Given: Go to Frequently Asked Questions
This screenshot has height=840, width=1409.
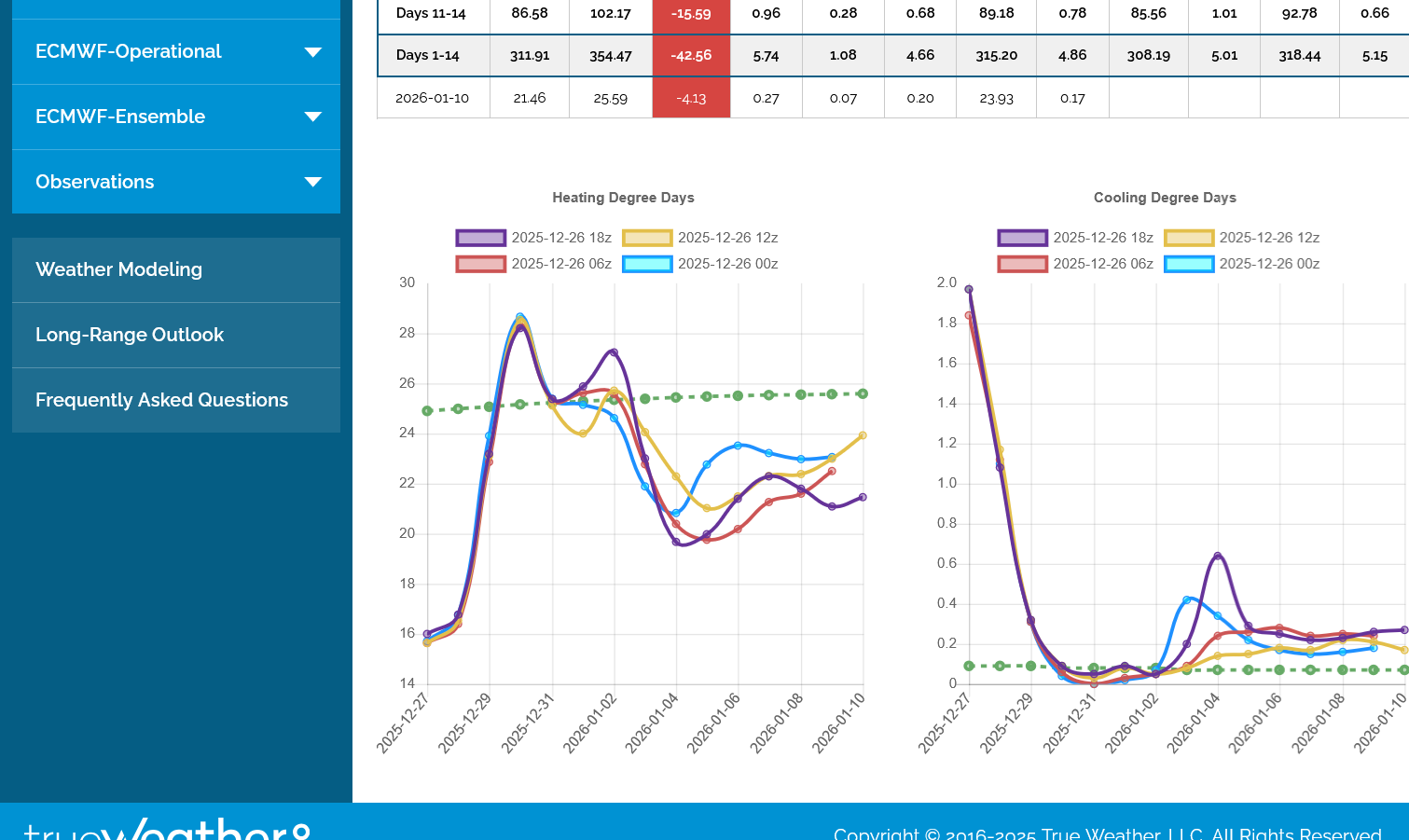Looking at the screenshot, I should (161, 400).
